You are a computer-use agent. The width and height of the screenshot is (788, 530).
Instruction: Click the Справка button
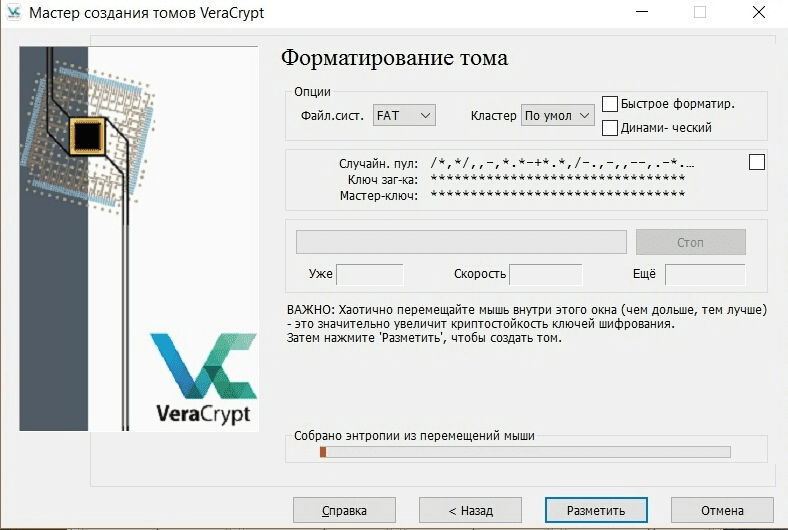coord(344,510)
